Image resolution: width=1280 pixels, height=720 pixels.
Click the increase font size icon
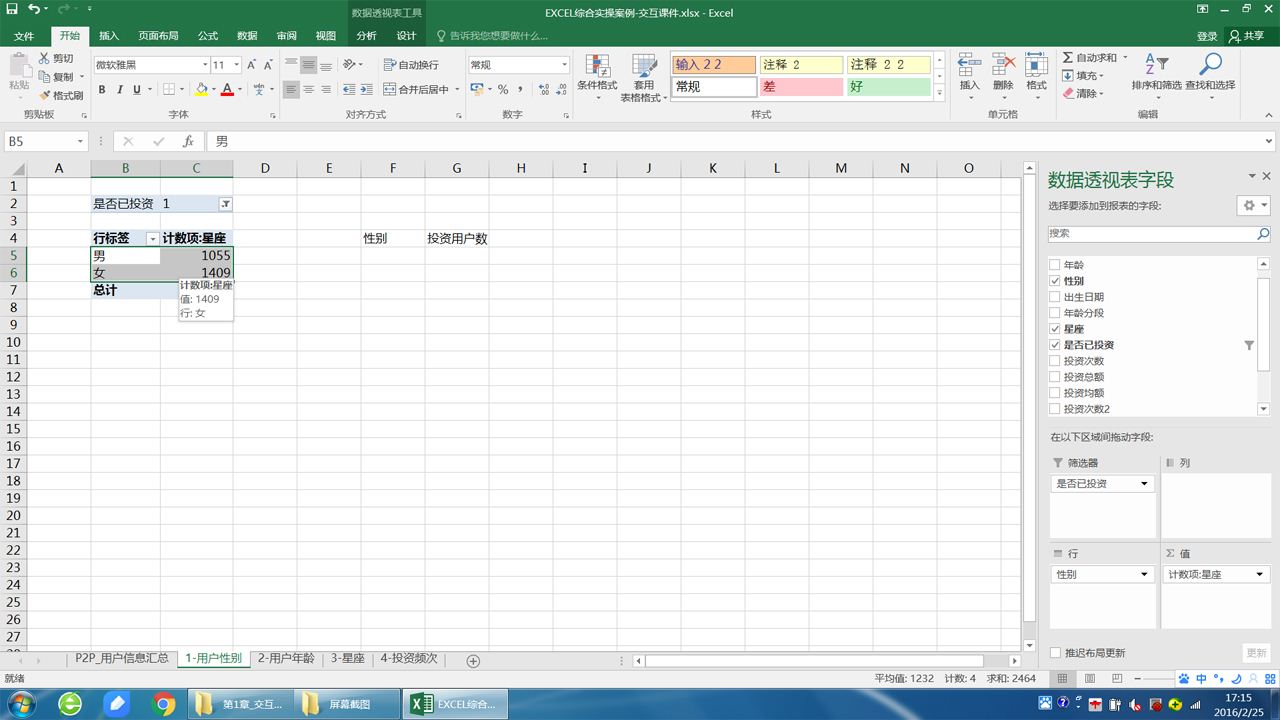pyautogui.click(x=252, y=65)
